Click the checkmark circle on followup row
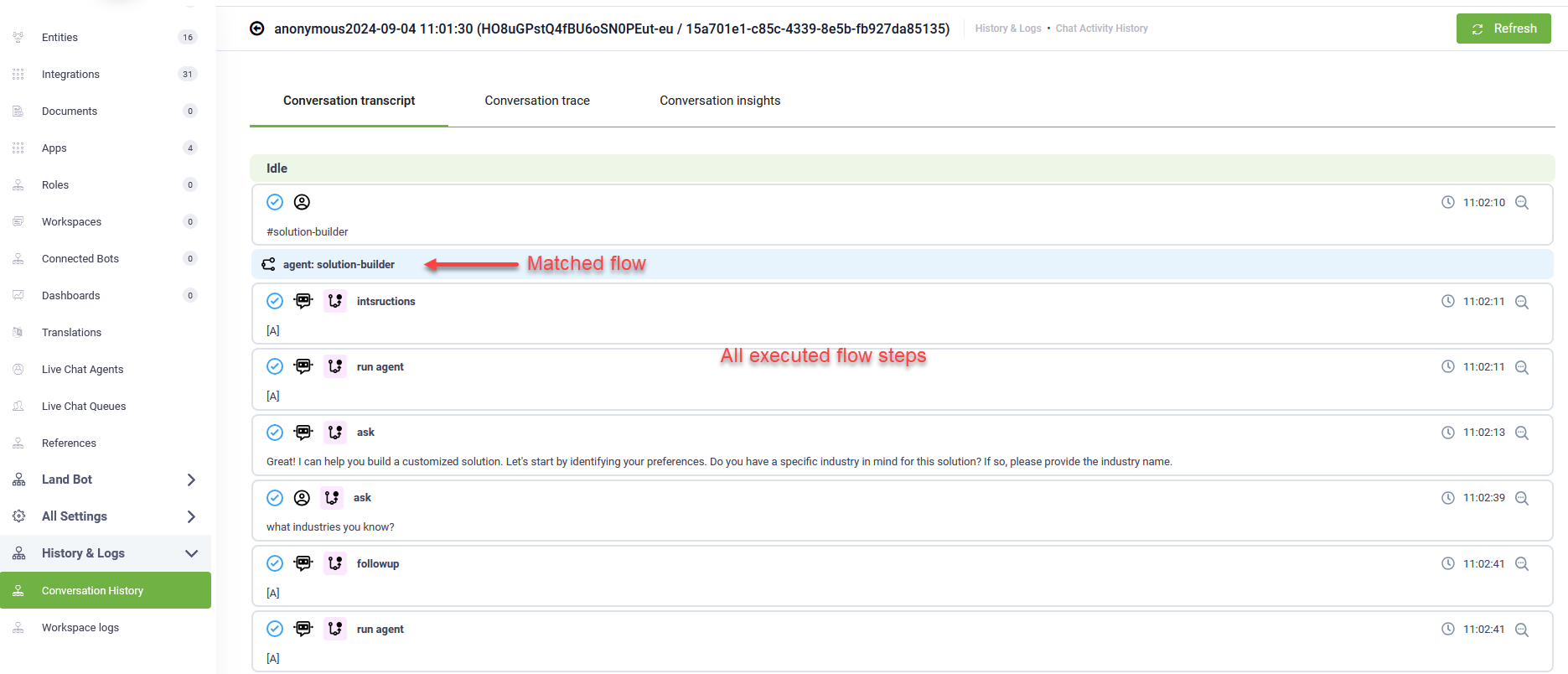The image size is (1568, 674). (275, 563)
